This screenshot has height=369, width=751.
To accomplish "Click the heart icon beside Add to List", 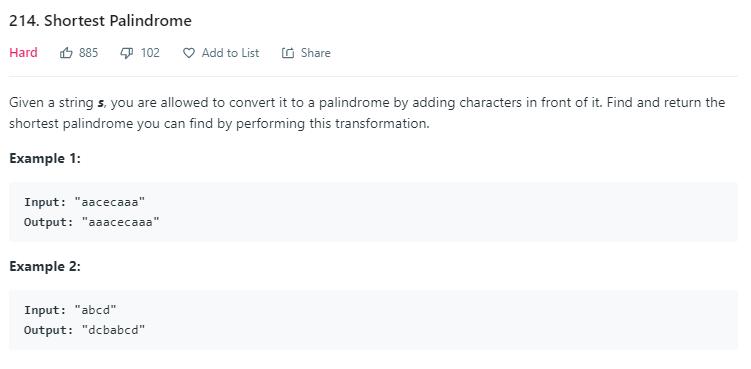I will (189, 53).
